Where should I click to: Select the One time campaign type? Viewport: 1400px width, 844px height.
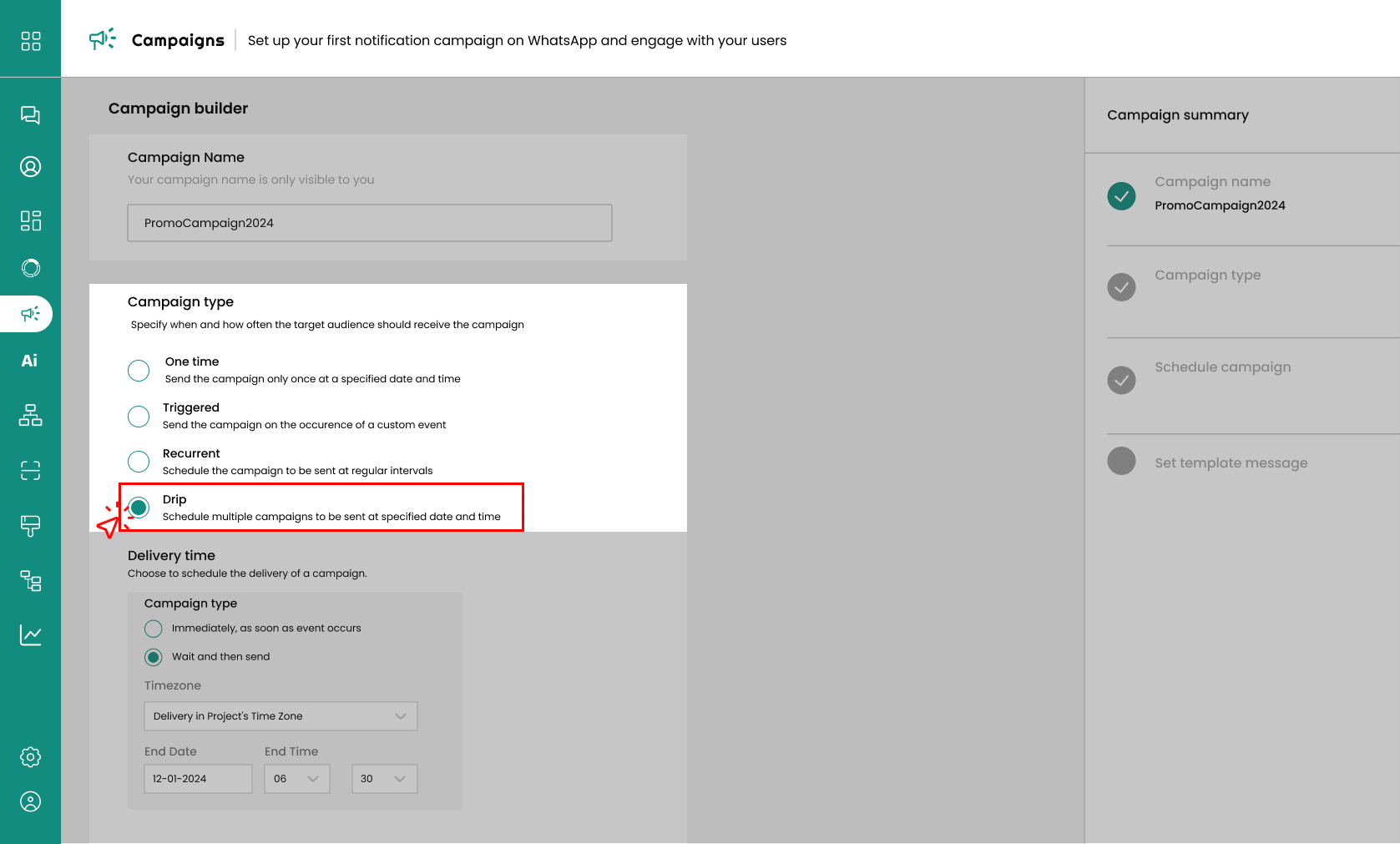pos(139,371)
